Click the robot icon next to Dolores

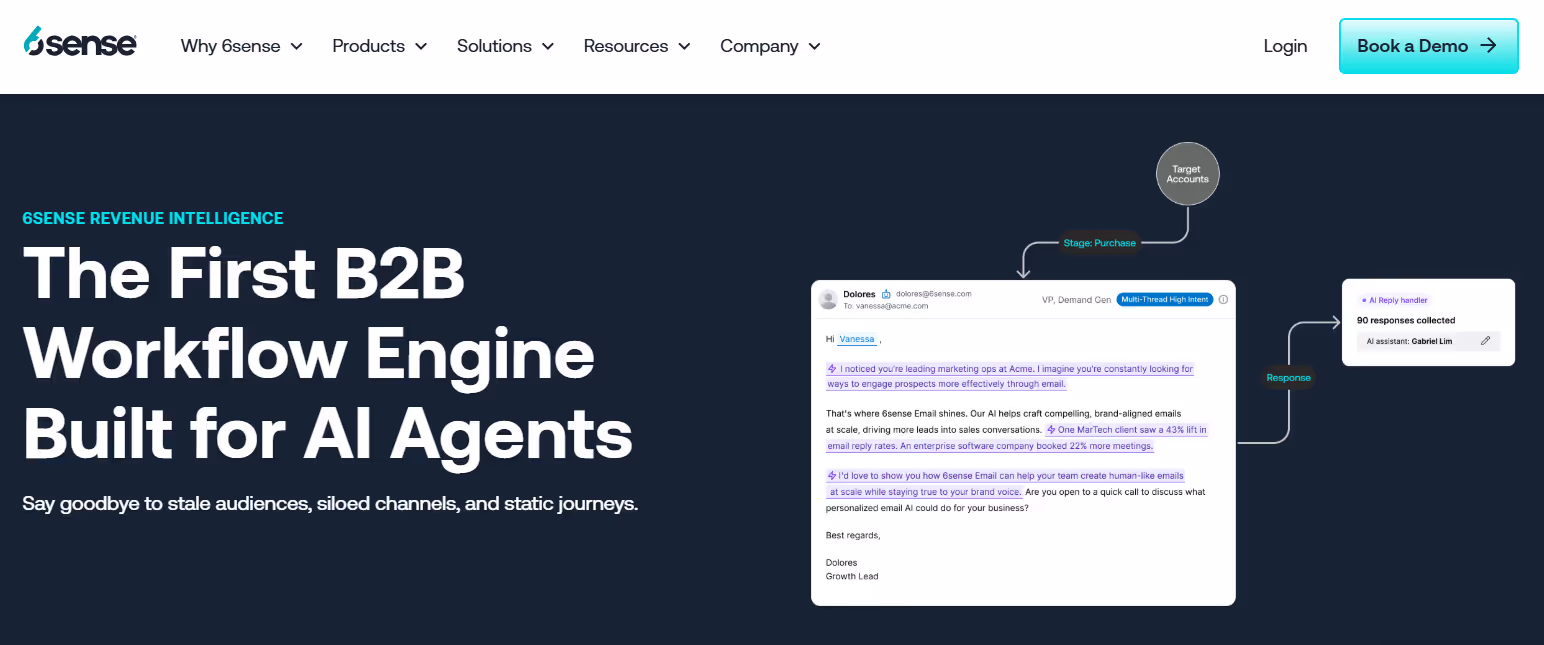(886, 294)
